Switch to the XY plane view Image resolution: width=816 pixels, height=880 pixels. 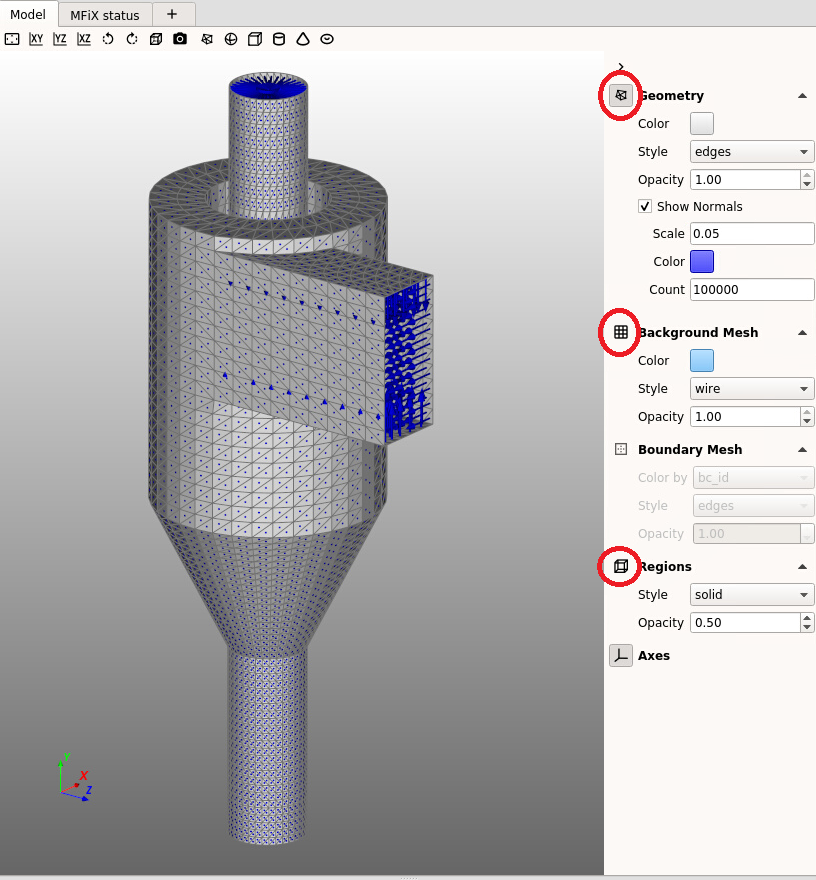pos(36,39)
